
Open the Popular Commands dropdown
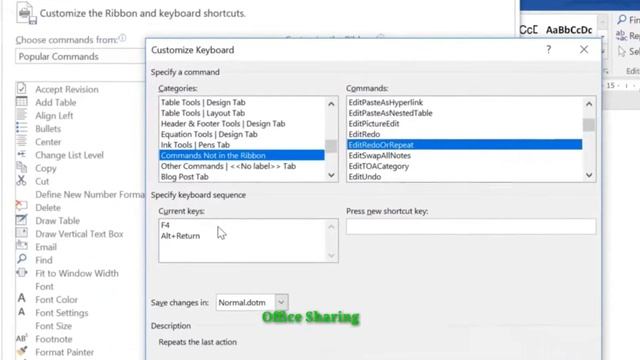80,56
